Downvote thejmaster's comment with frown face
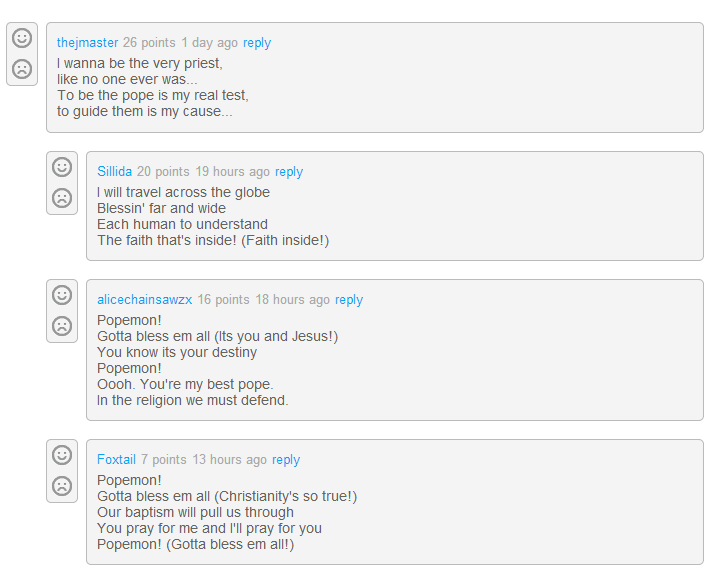This screenshot has height=568, width=711. point(22,69)
